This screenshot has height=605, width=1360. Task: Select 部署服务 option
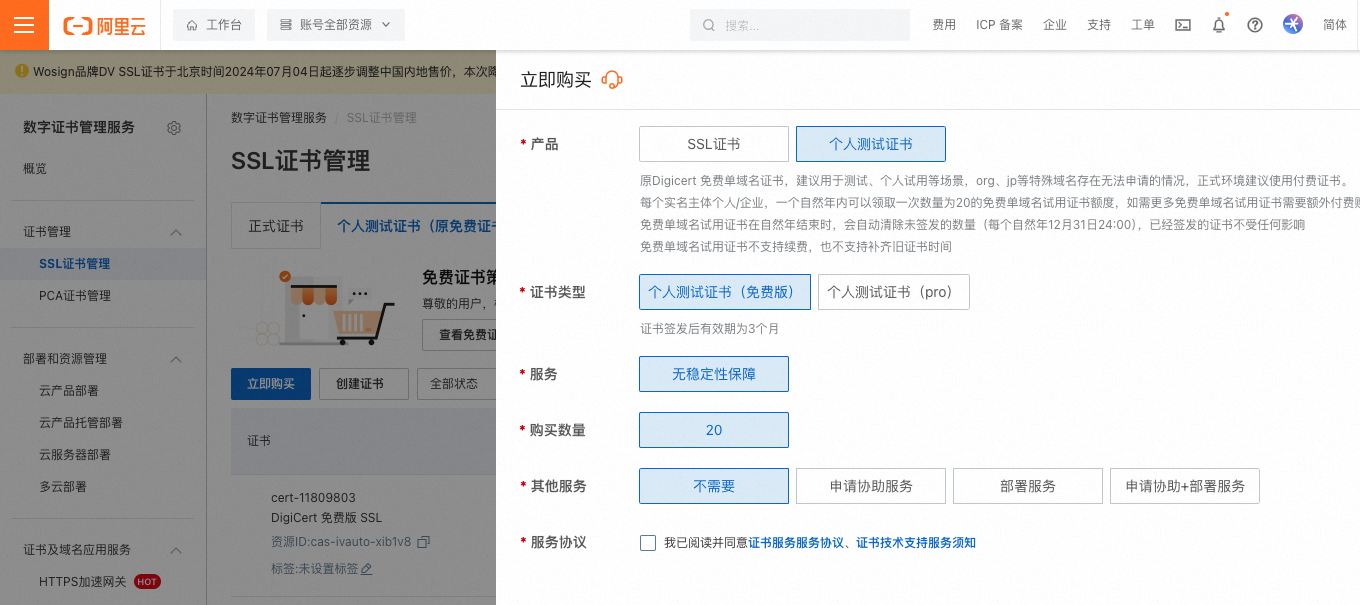coord(1028,486)
